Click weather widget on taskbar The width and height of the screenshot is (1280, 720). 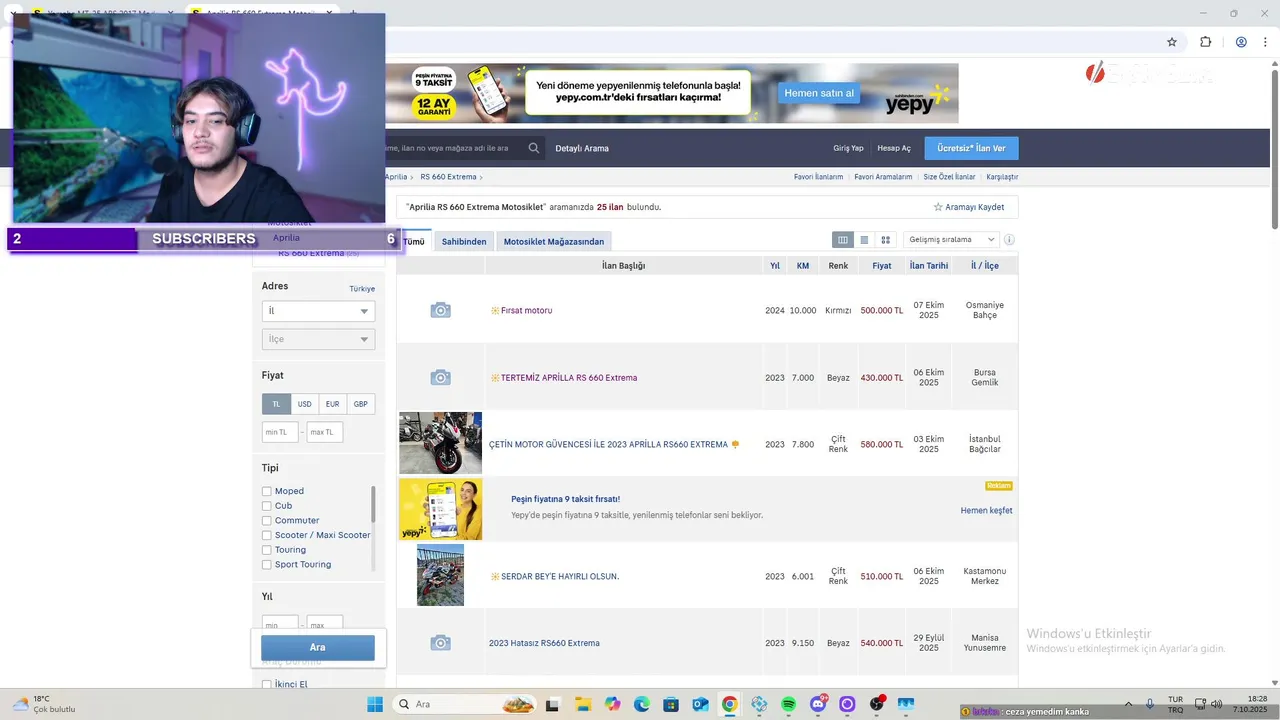44,704
